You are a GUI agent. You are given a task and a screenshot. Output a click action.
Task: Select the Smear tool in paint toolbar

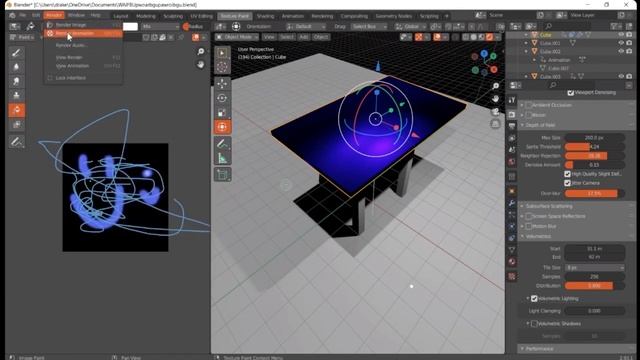pyautogui.click(x=16, y=81)
